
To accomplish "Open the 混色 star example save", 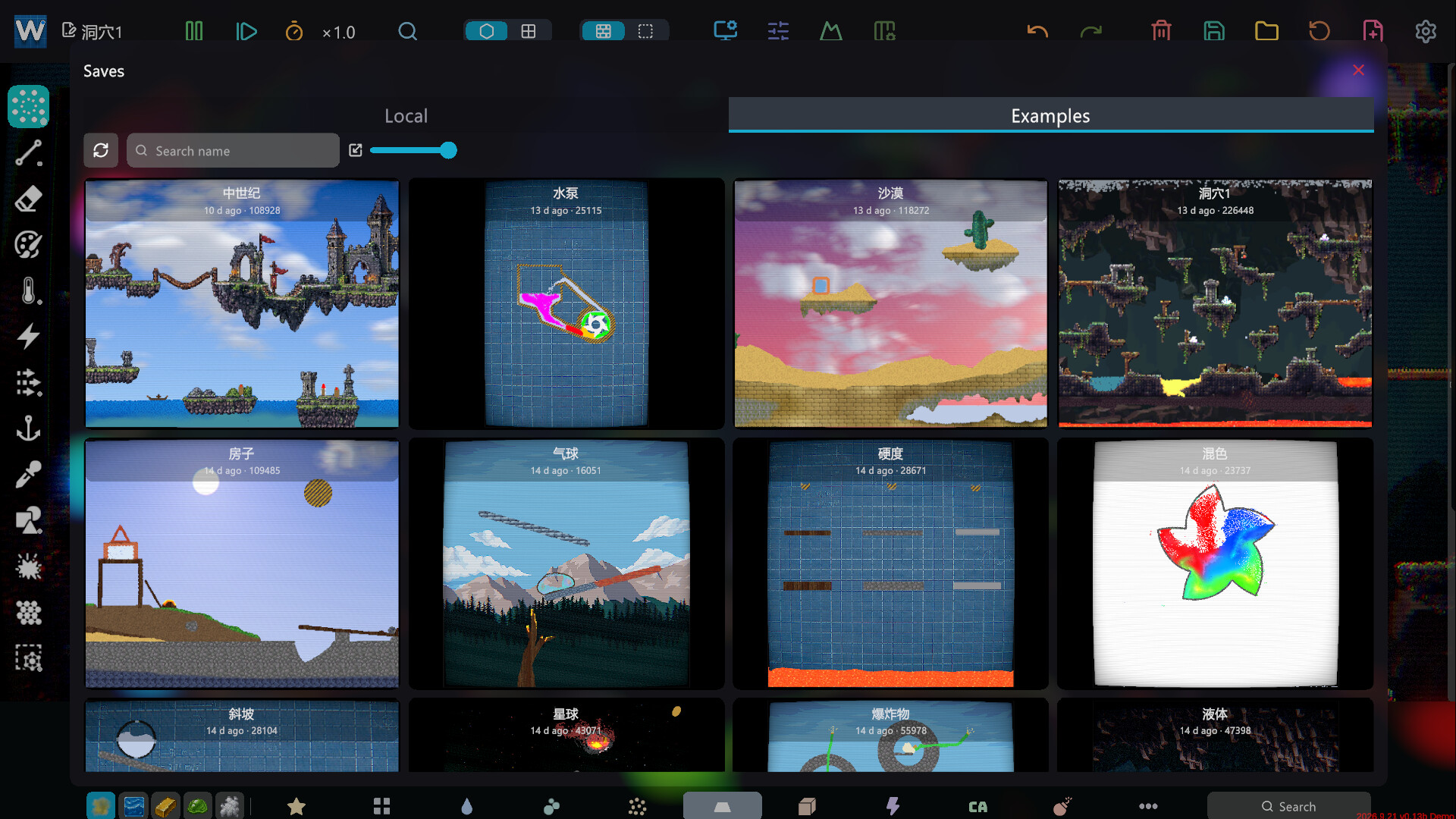I will pyautogui.click(x=1215, y=563).
